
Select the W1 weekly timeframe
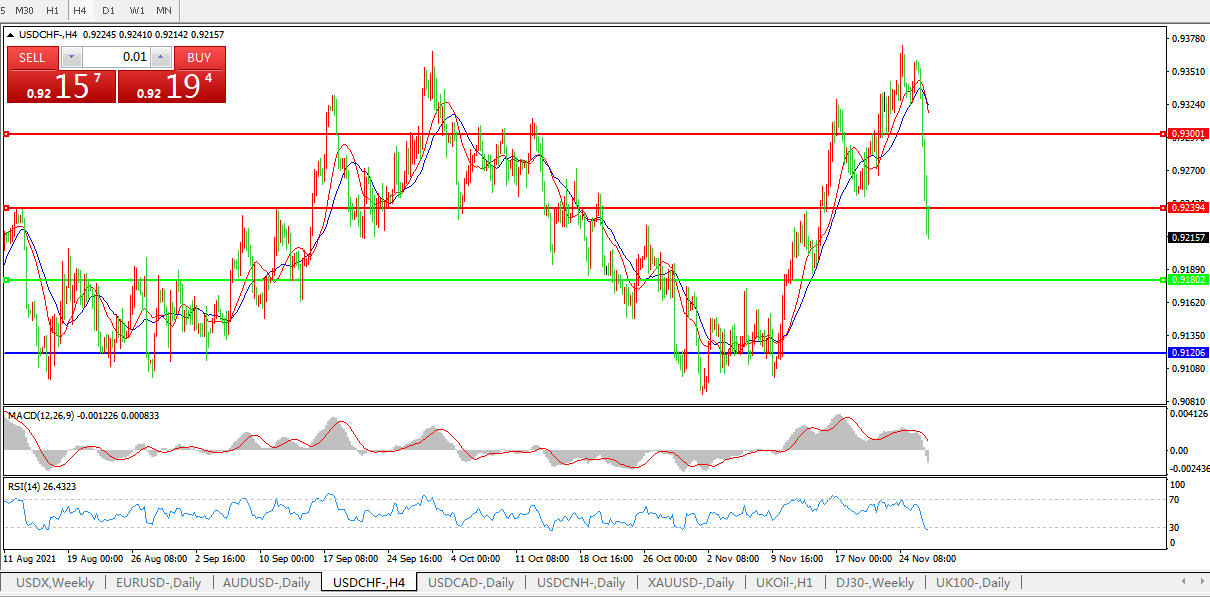coord(137,10)
